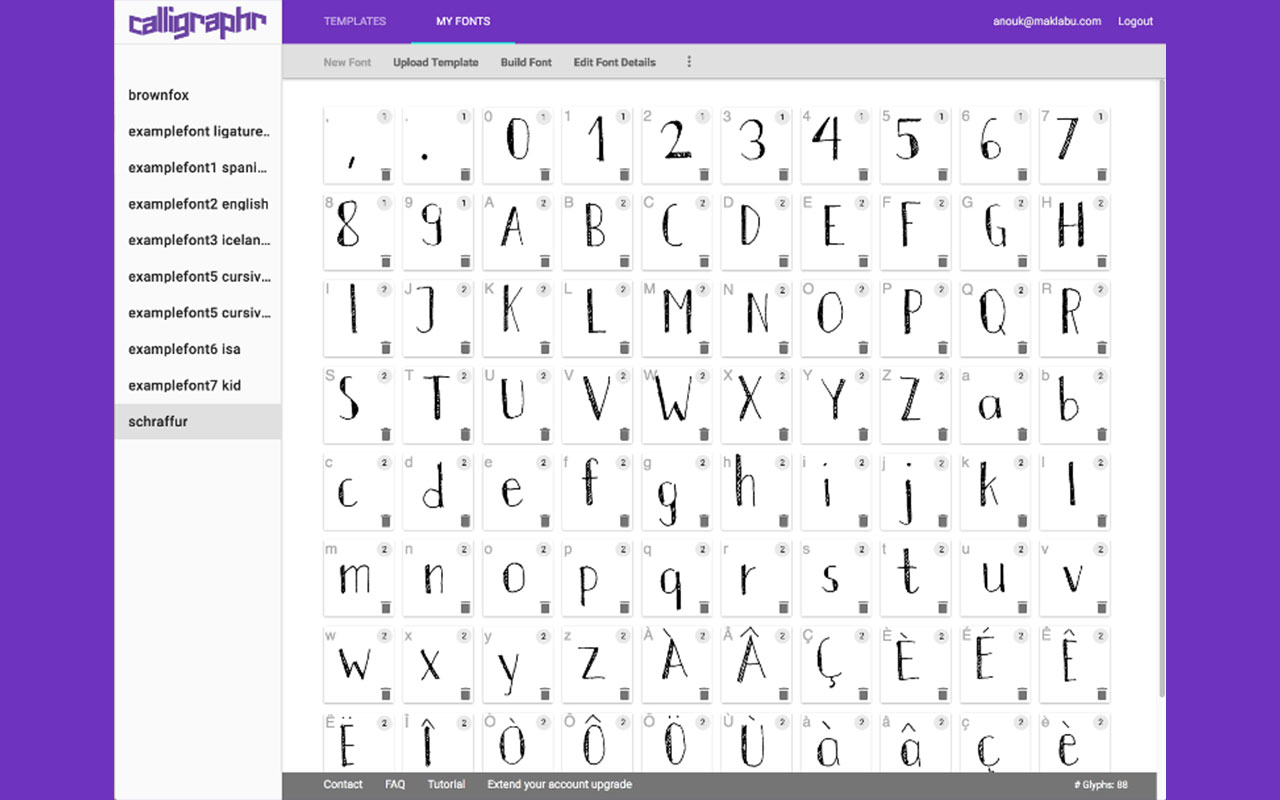This screenshot has width=1280, height=800.
Task: Click Build Font
Action: pyautogui.click(x=526, y=61)
